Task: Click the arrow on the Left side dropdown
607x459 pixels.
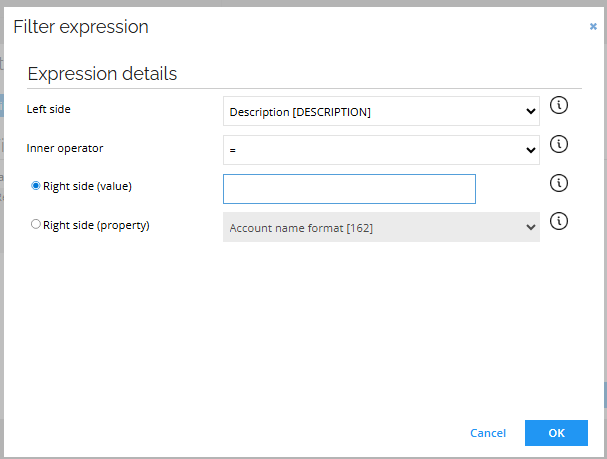Action: tap(530, 112)
